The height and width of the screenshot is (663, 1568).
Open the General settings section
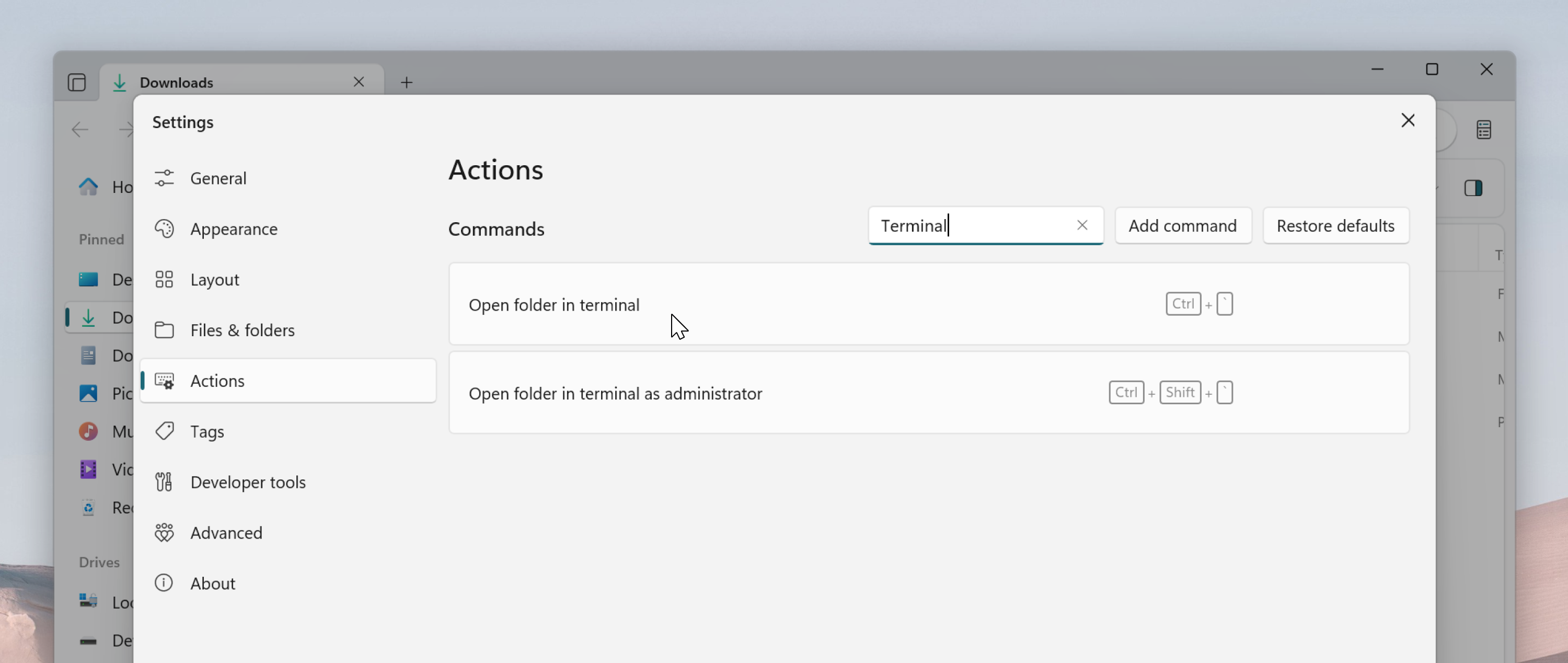[x=219, y=178]
